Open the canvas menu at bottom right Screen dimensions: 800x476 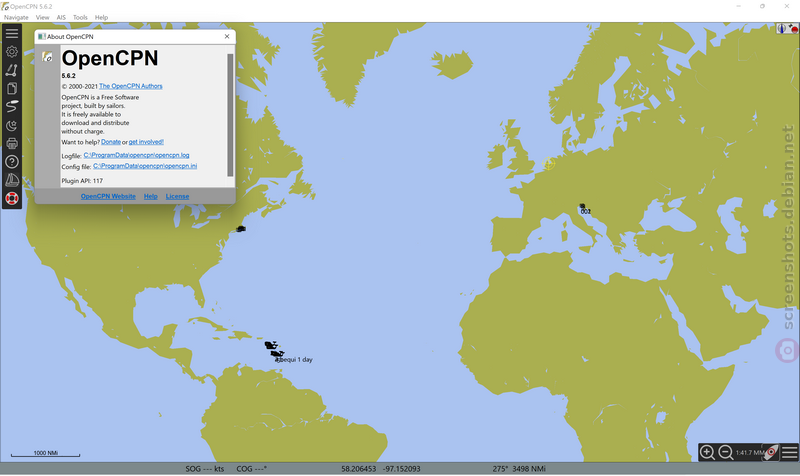tap(789, 453)
